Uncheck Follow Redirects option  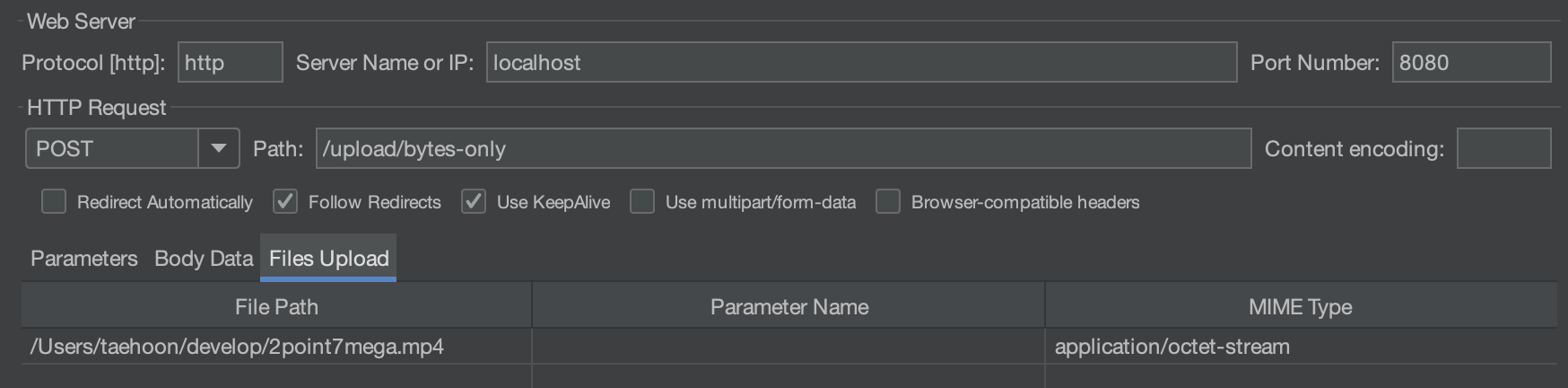[285, 202]
